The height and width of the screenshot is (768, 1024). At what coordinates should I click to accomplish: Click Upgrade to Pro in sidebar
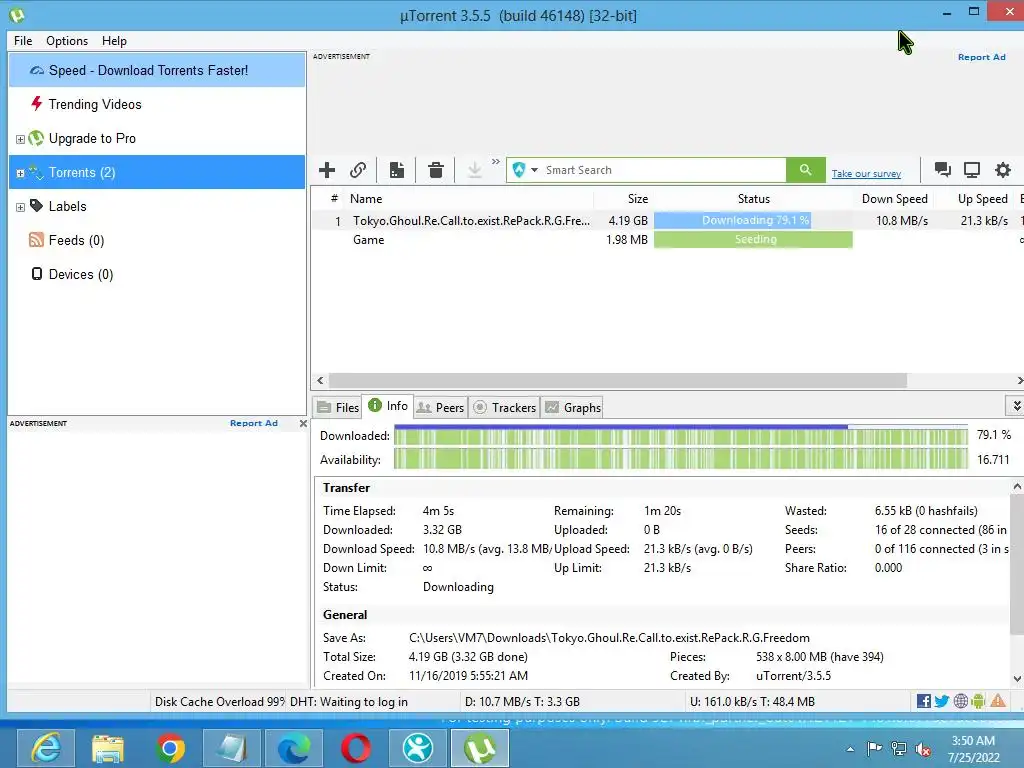click(x=92, y=138)
